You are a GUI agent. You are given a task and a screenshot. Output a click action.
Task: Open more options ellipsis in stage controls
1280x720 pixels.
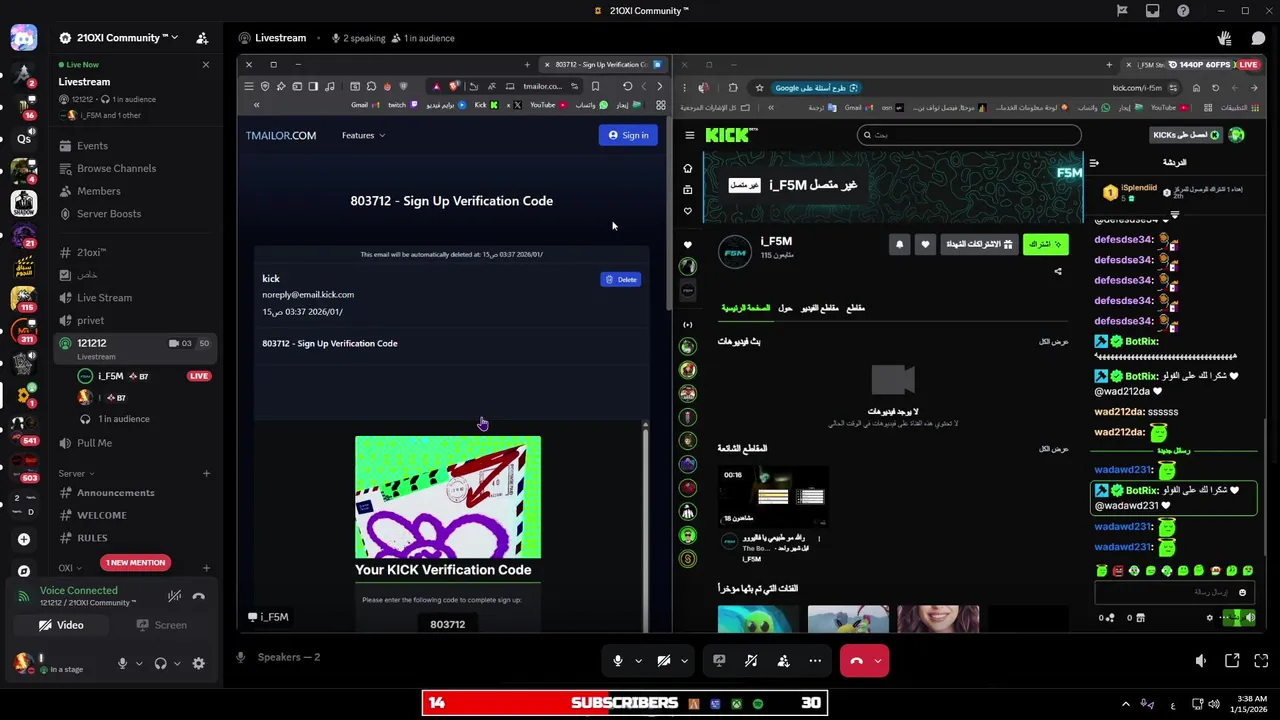point(815,661)
